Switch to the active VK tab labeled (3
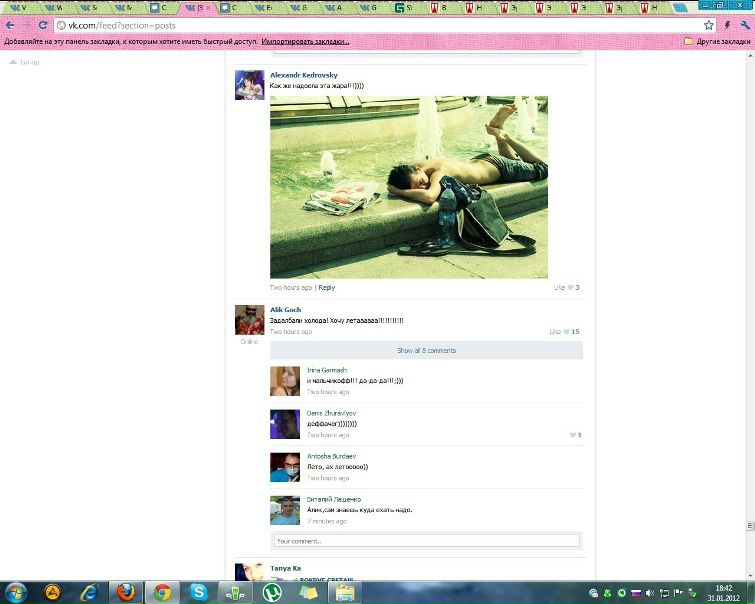The image size is (755, 604). 198,8
